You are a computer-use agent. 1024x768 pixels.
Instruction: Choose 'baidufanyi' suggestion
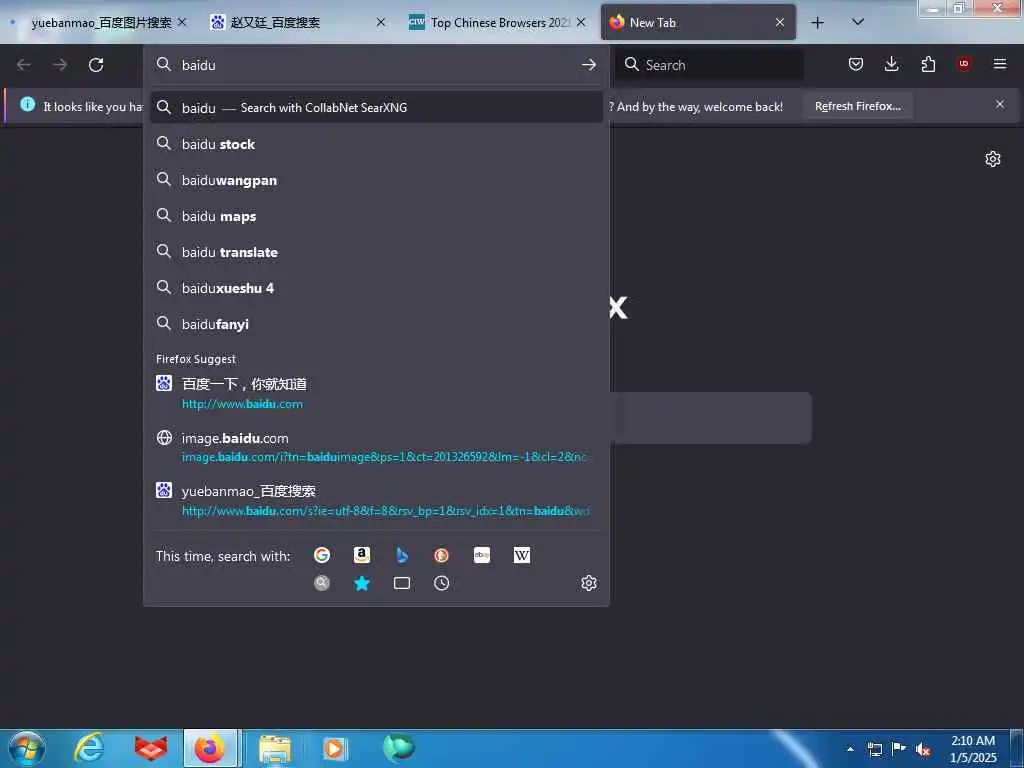coord(376,324)
